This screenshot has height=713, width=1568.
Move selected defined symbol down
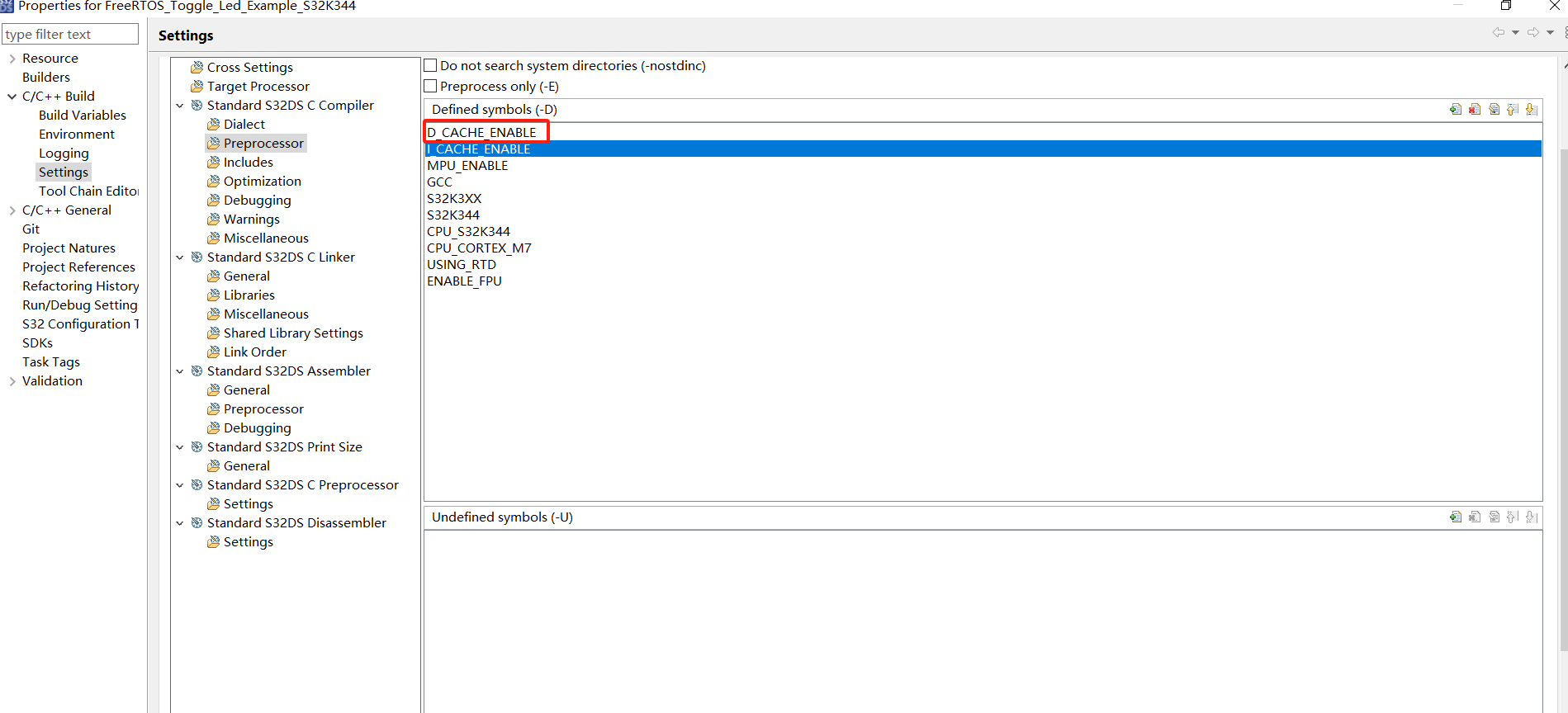(x=1532, y=109)
